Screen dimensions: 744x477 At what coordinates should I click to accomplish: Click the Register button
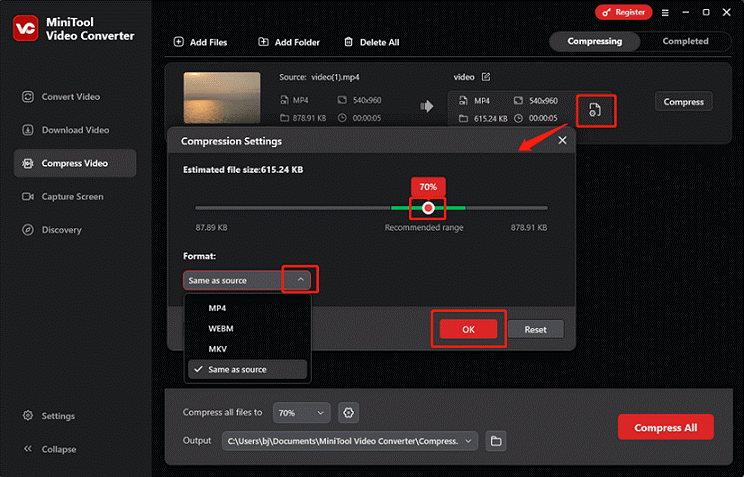coord(623,12)
